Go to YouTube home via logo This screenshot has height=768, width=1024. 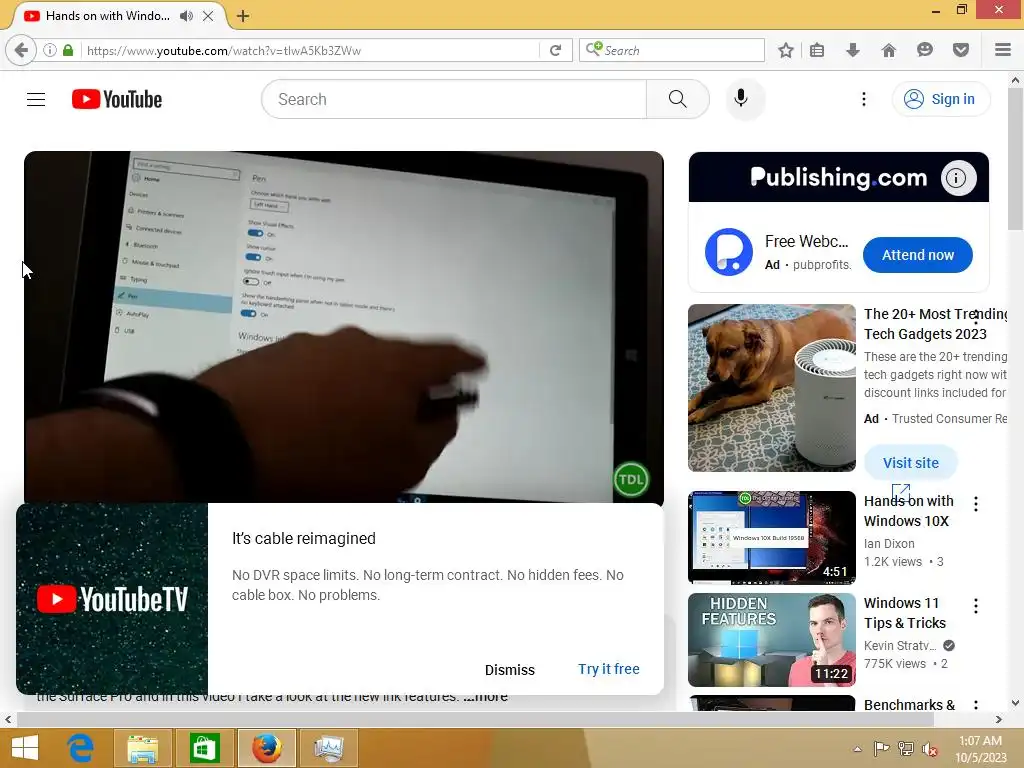coord(117,99)
